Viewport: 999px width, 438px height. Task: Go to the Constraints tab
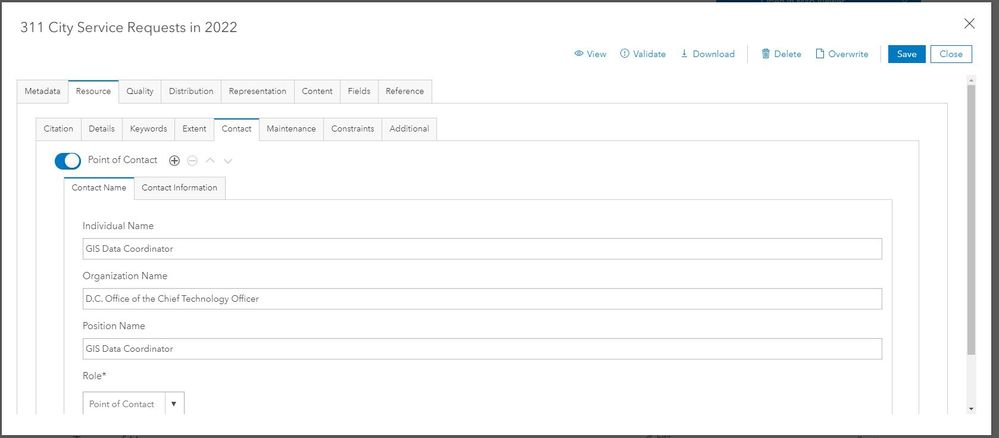tap(353, 129)
